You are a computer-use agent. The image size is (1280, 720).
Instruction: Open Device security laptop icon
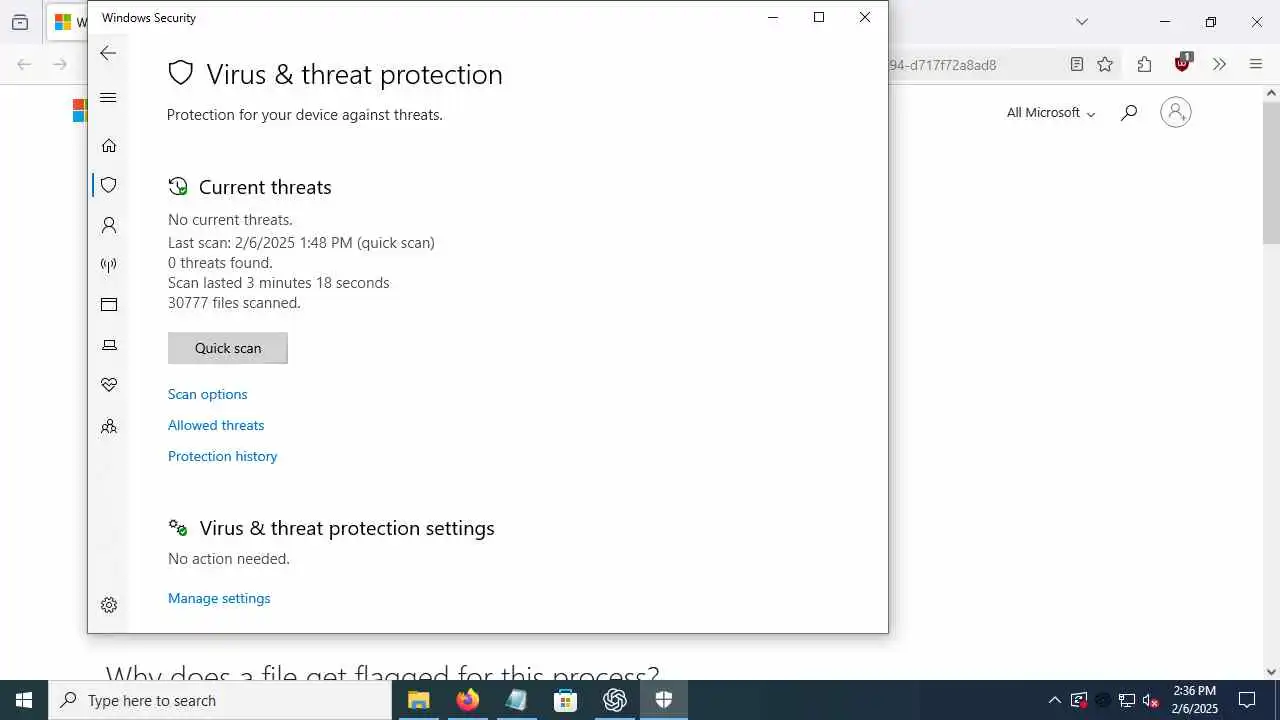[x=109, y=345]
